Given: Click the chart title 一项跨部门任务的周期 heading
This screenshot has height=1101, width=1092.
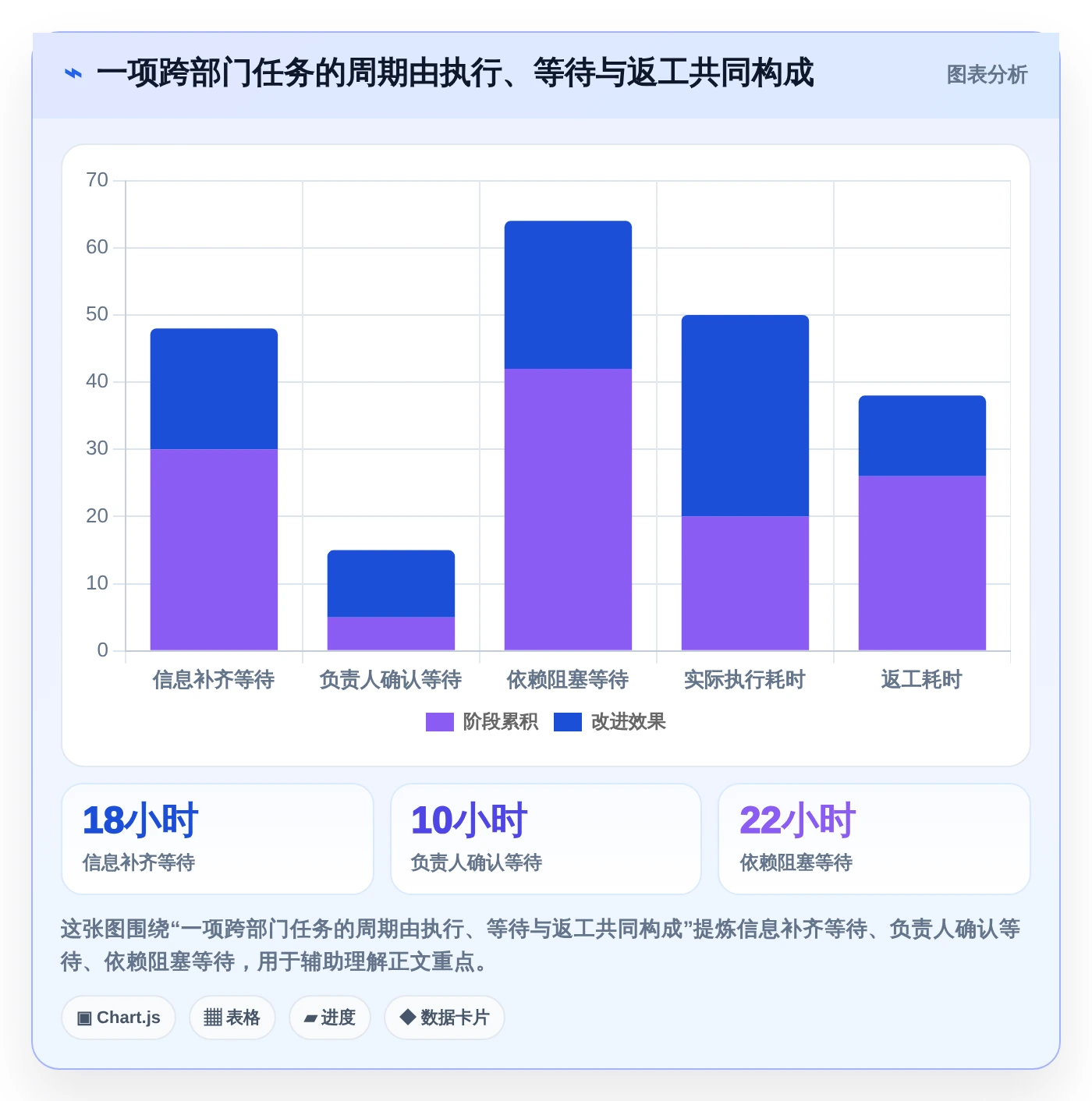Looking at the screenshot, I should [456, 73].
